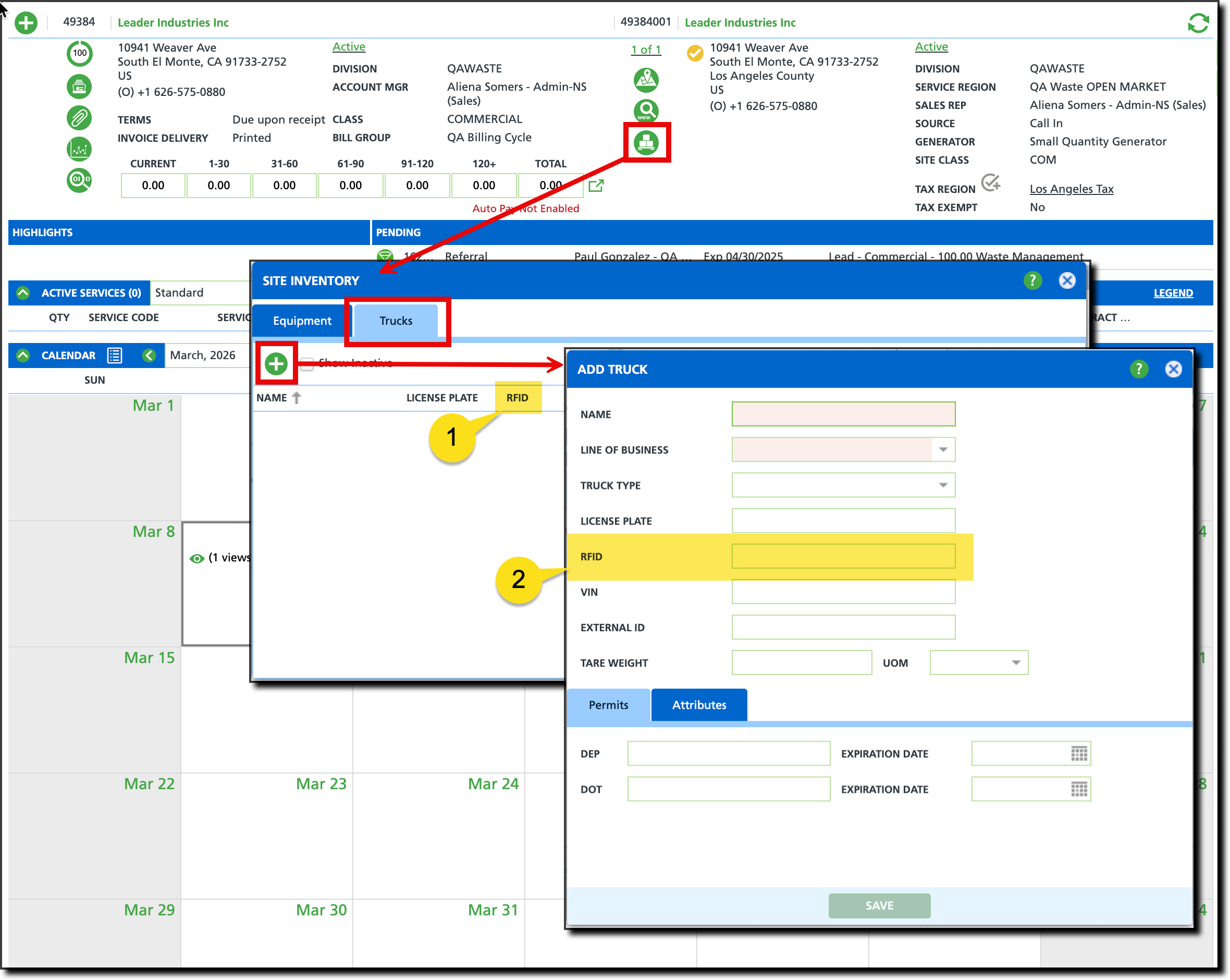Click the RFID input field
This screenshot has width=1230, height=980.
843,557
